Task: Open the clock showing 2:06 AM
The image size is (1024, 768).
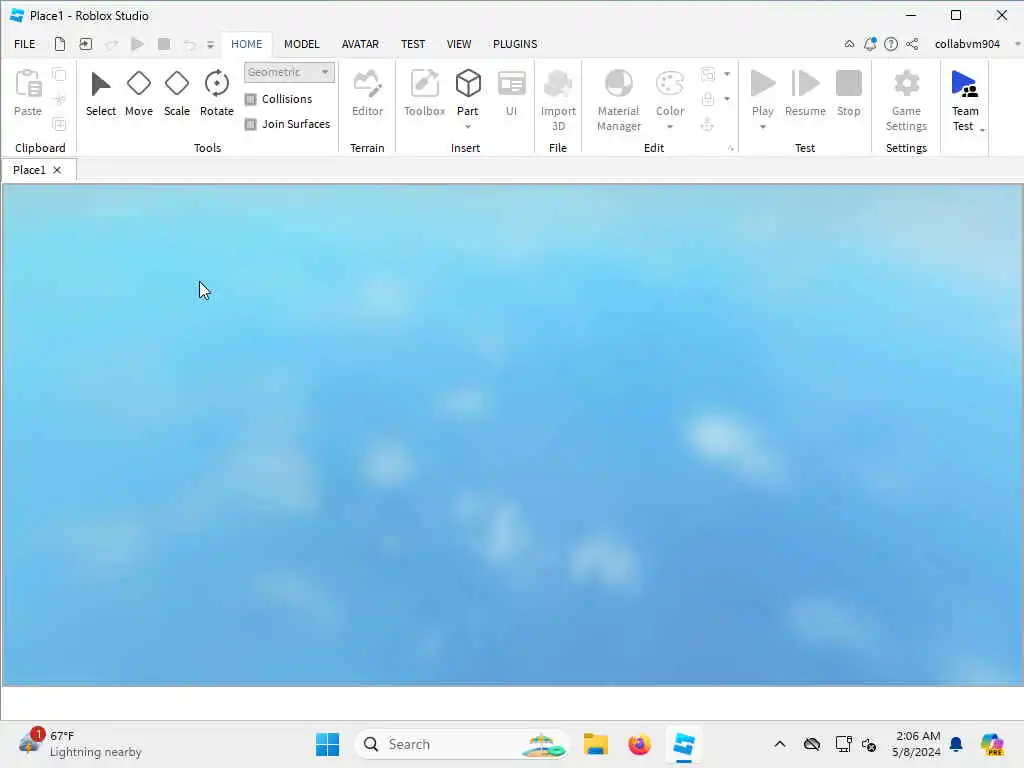Action: point(916,744)
